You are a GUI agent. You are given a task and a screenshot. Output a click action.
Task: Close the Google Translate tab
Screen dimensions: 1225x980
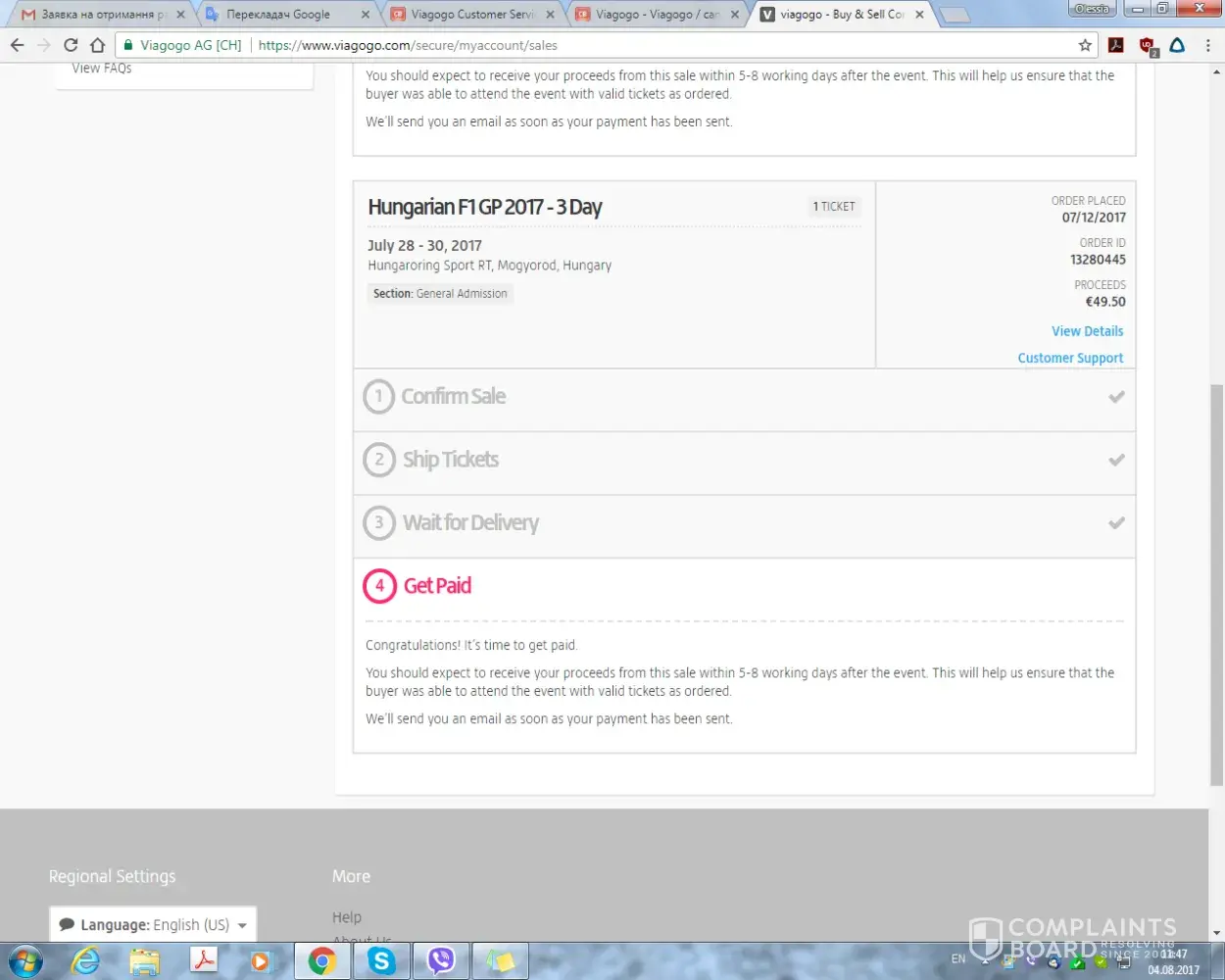[x=366, y=15]
